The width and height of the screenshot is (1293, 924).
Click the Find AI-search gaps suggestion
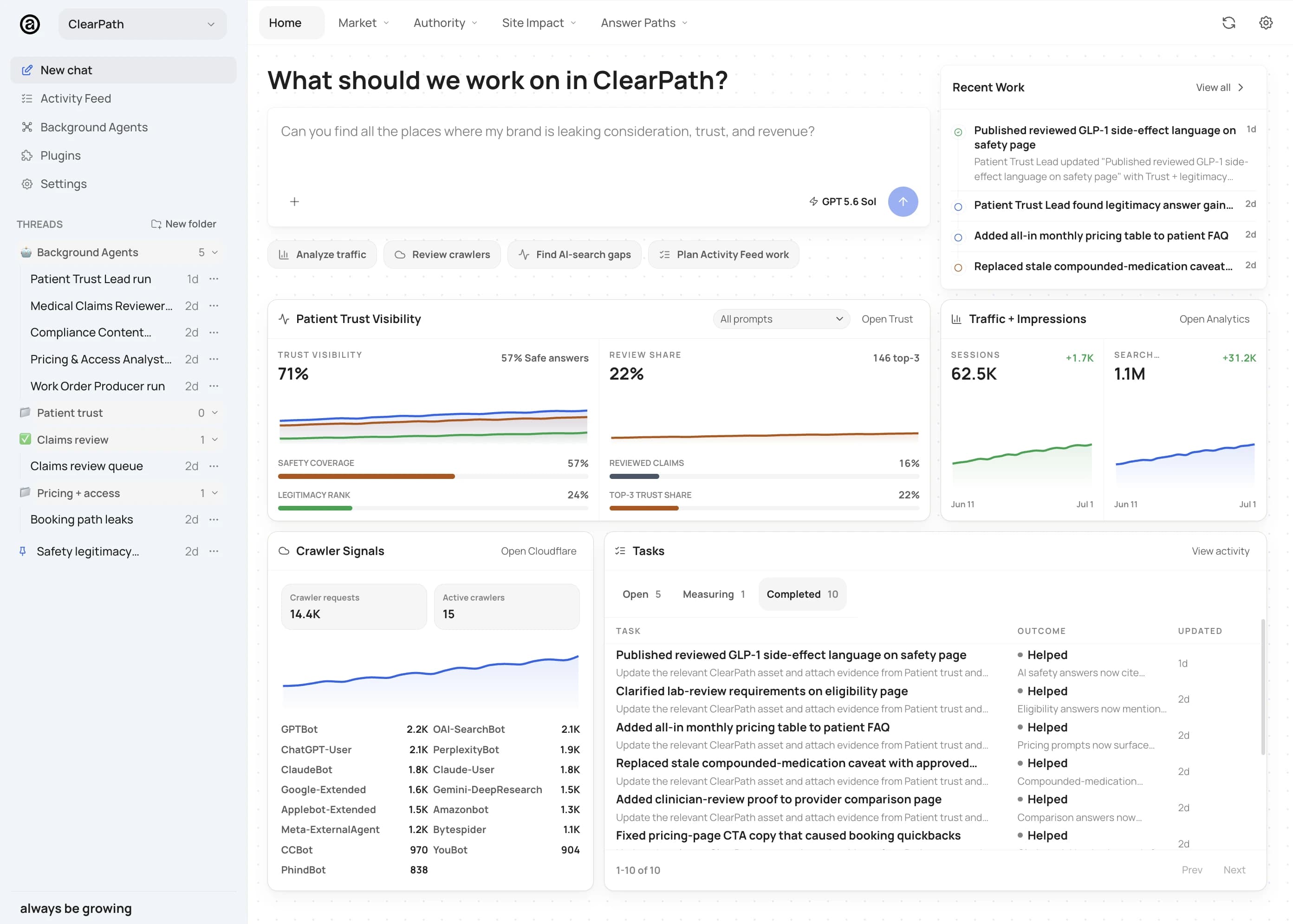click(574, 254)
